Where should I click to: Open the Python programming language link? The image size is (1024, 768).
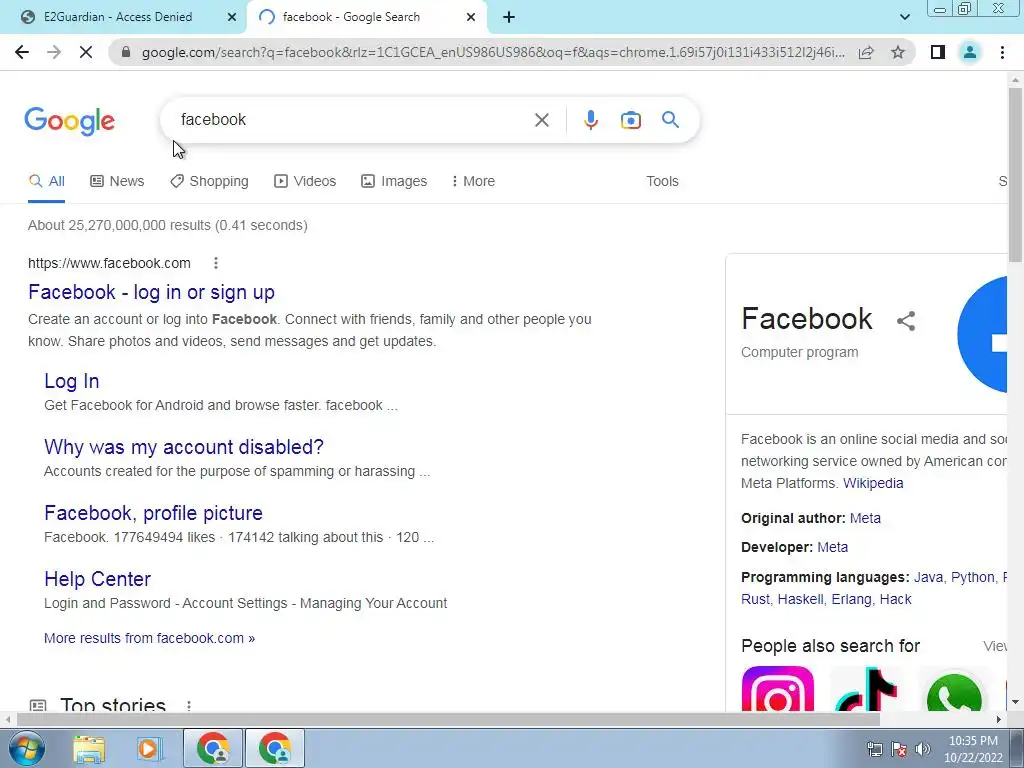tap(972, 577)
